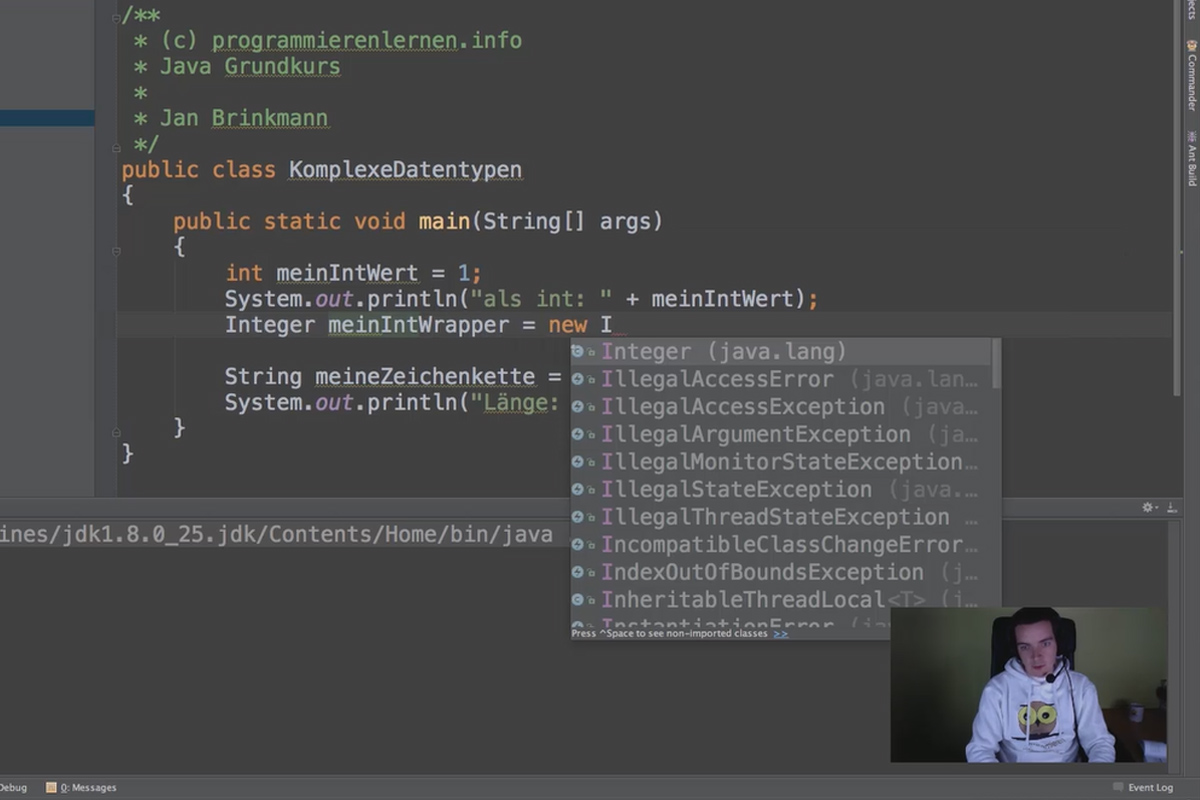Switch to the Debug tool tab
Image resolution: width=1200 pixels, height=800 pixels.
coord(13,787)
